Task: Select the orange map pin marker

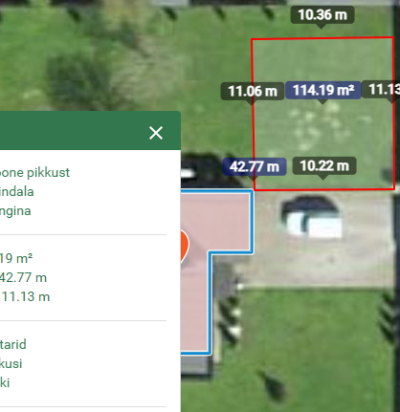Action: (x=185, y=246)
